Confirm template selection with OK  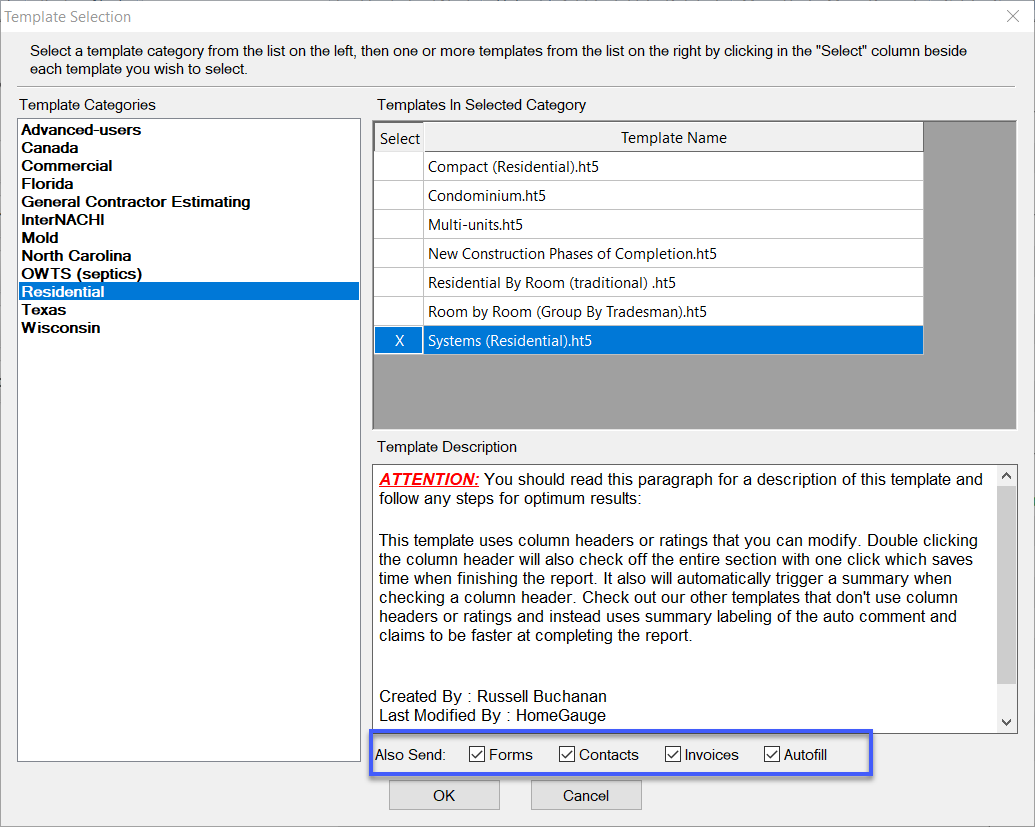click(x=443, y=794)
